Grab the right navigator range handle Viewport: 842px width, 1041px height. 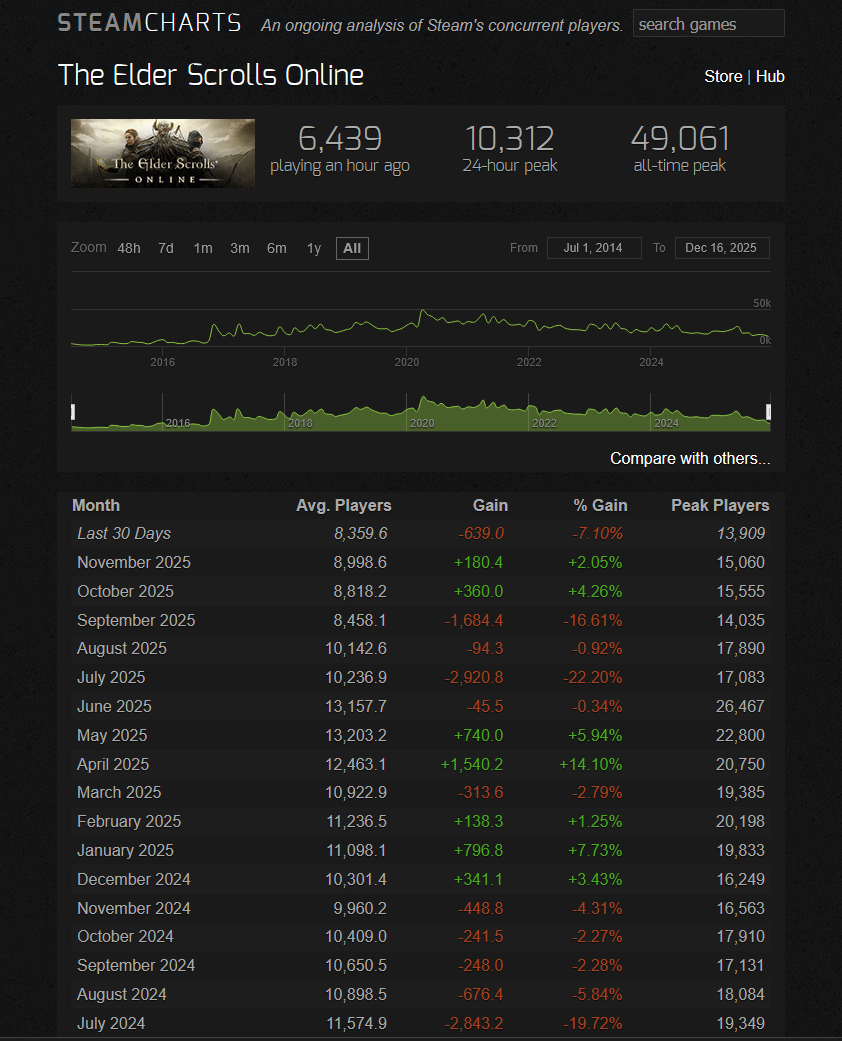(768, 412)
